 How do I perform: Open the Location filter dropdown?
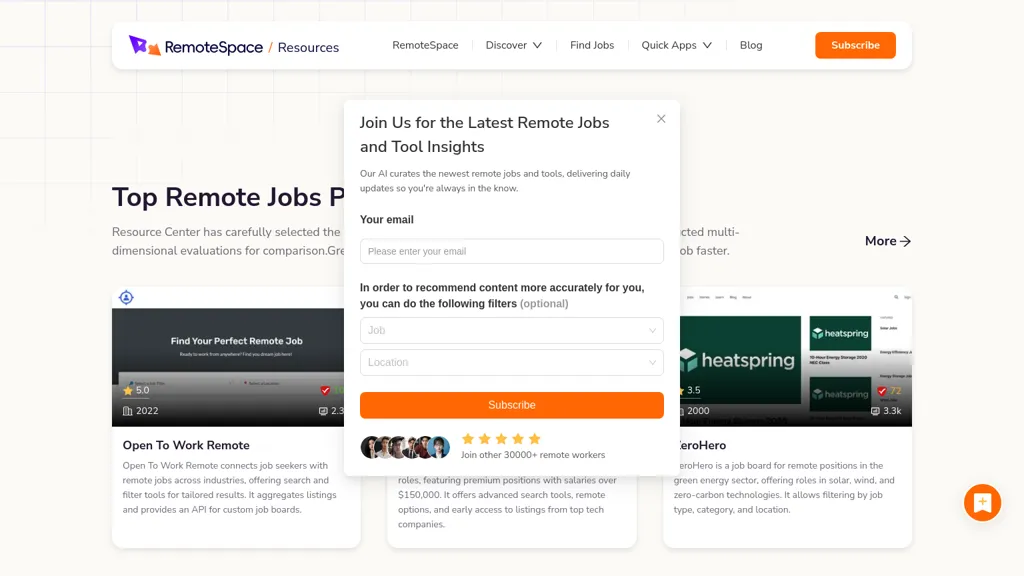click(511, 363)
